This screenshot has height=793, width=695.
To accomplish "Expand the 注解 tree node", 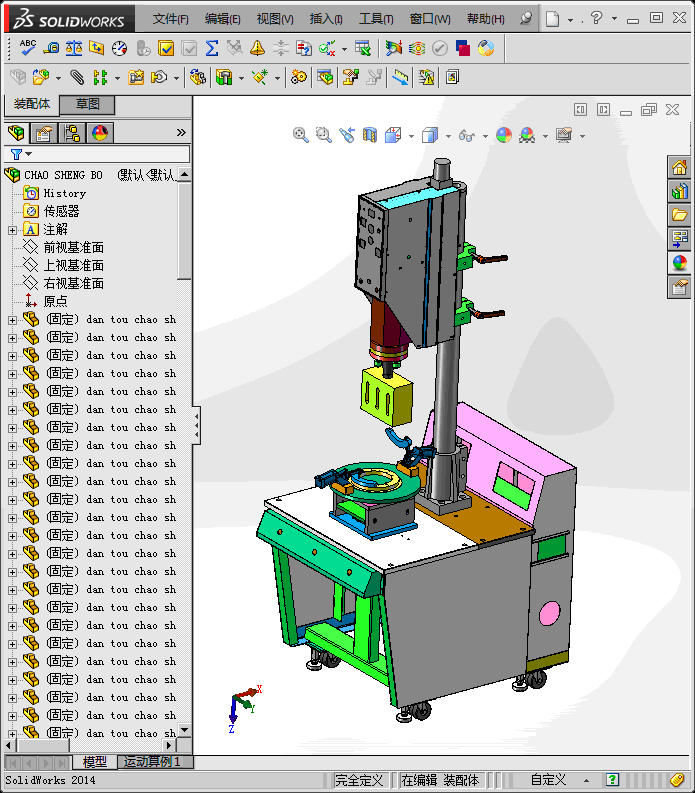I will tap(12, 230).
